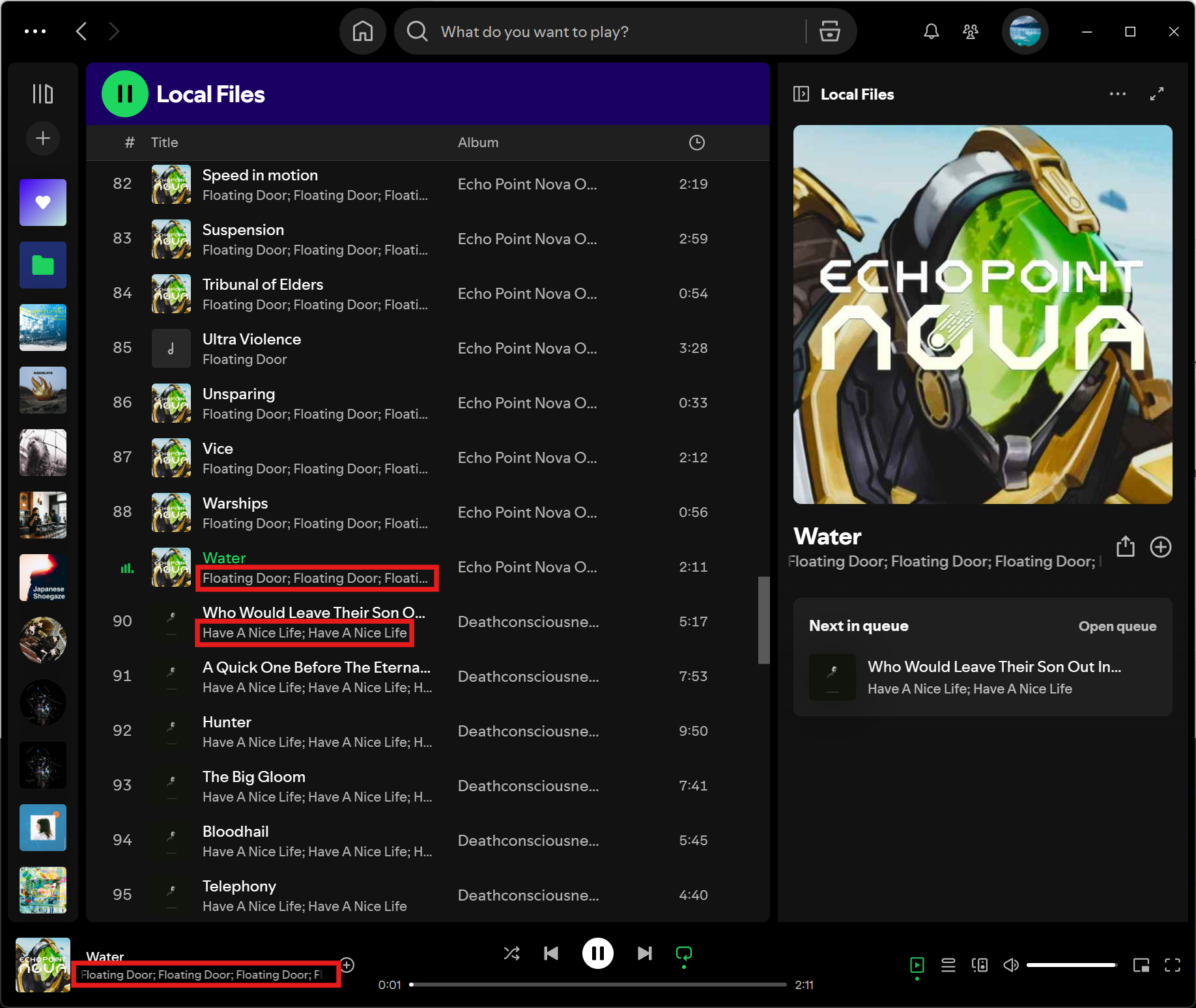
Task: Expand Your Library sidebar
Action: click(x=43, y=94)
